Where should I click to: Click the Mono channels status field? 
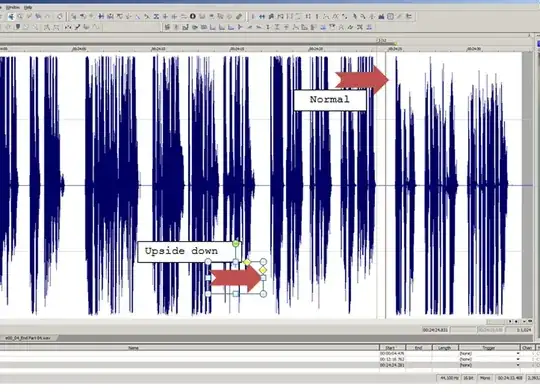[485, 378]
